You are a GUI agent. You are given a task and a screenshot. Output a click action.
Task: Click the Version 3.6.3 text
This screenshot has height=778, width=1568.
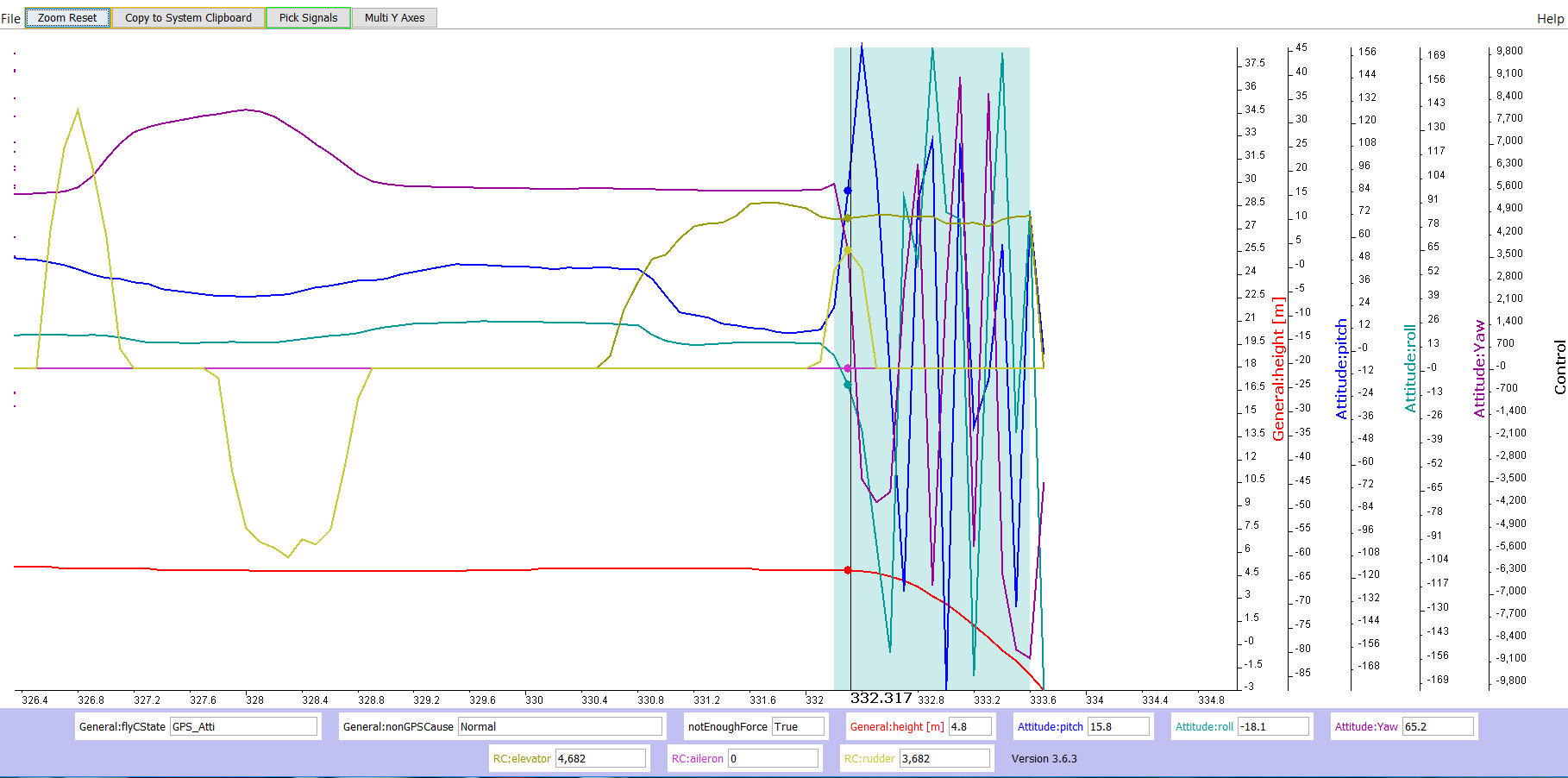1044,759
